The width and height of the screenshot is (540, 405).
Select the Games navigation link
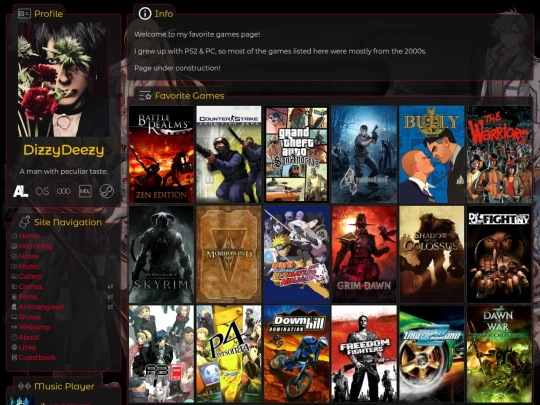[x=31, y=287]
